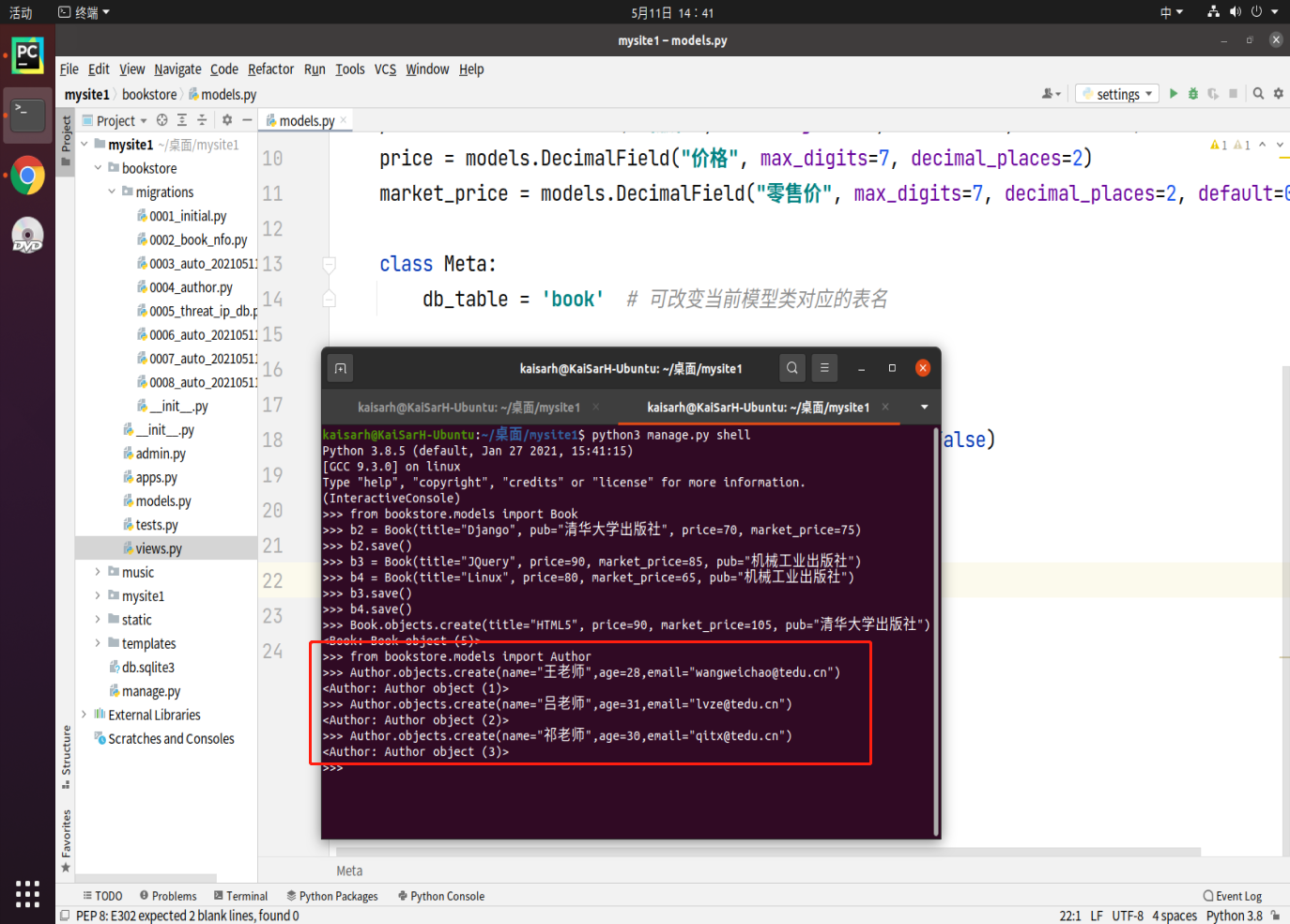Click the stop process icon
Screen dimensions: 1290x924
click(x=1234, y=94)
